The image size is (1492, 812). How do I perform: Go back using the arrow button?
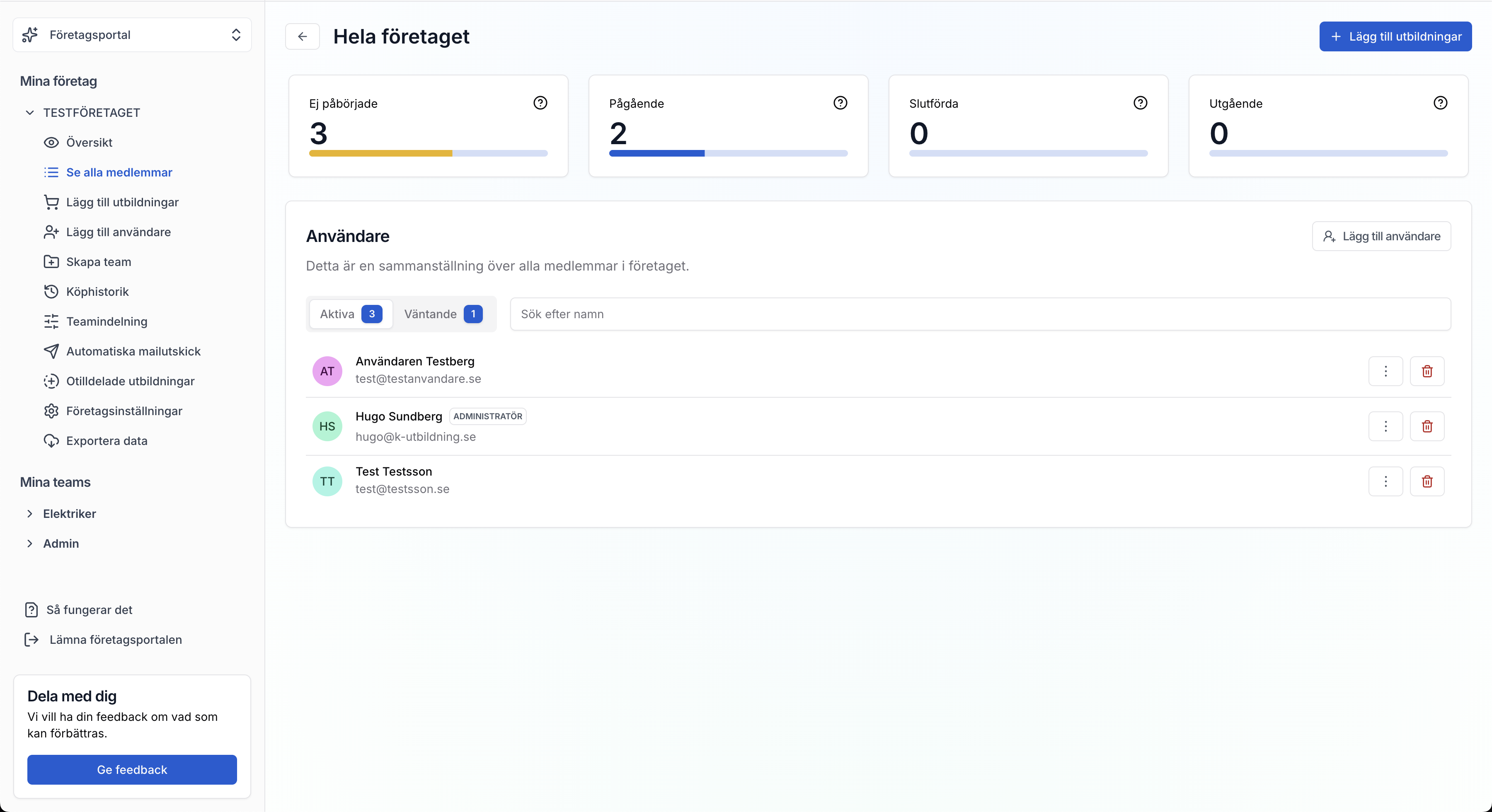coord(303,36)
